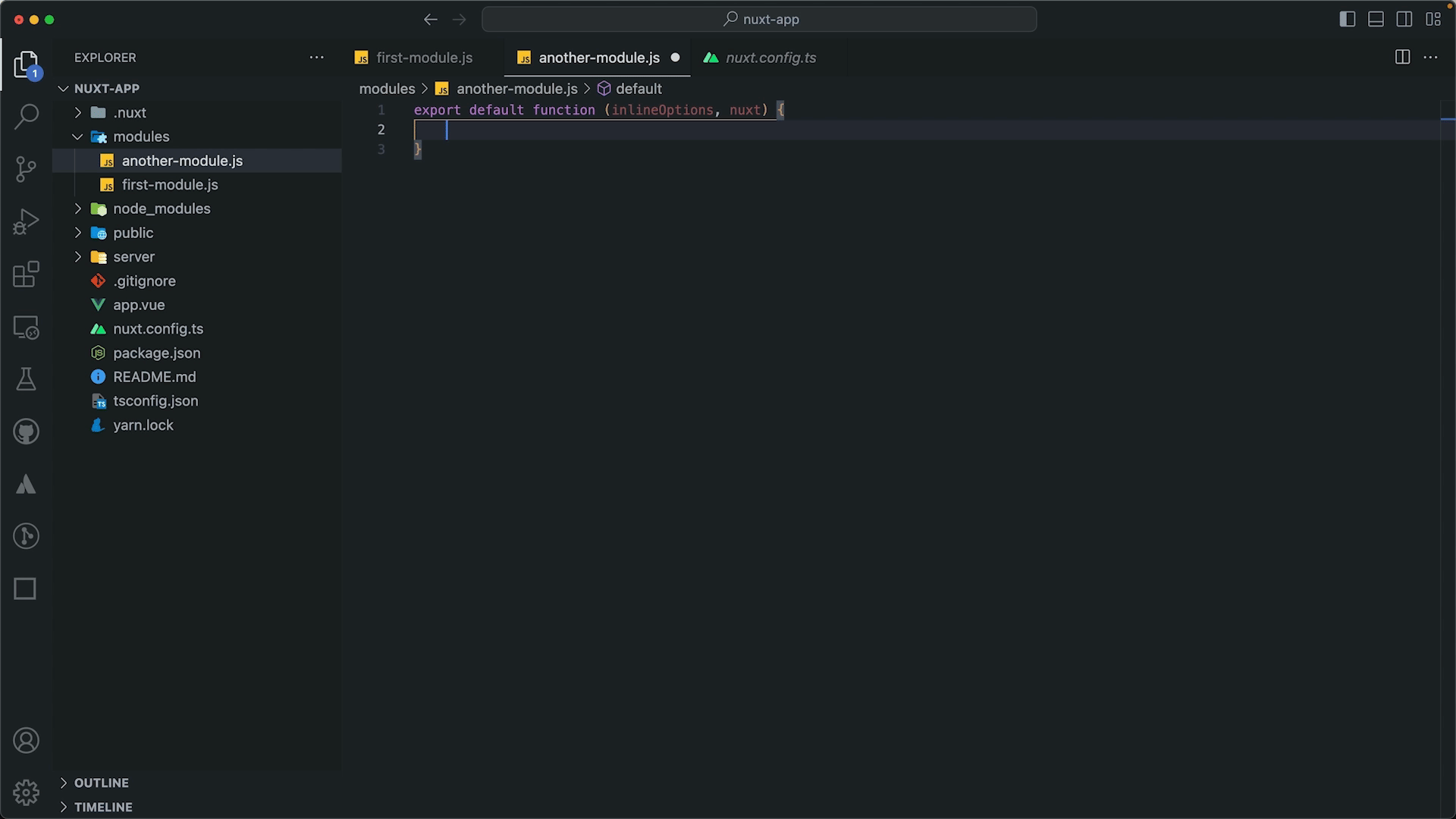The image size is (1456, 819).
Task: Open the Manage settings gear
Action: pos(26,792)
